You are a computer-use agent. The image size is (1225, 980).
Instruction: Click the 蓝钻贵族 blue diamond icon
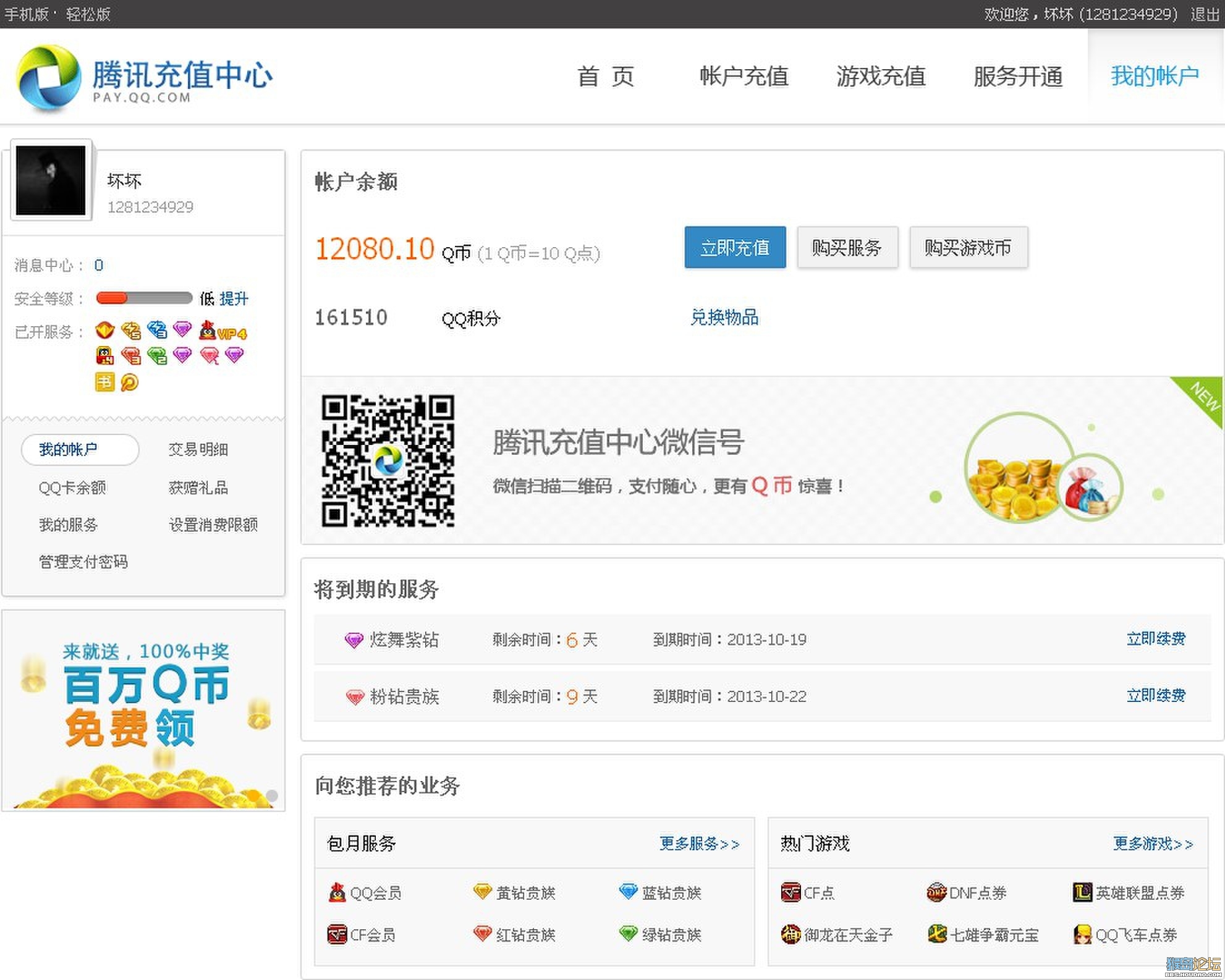pyautogui.click(x=628, y=892)
